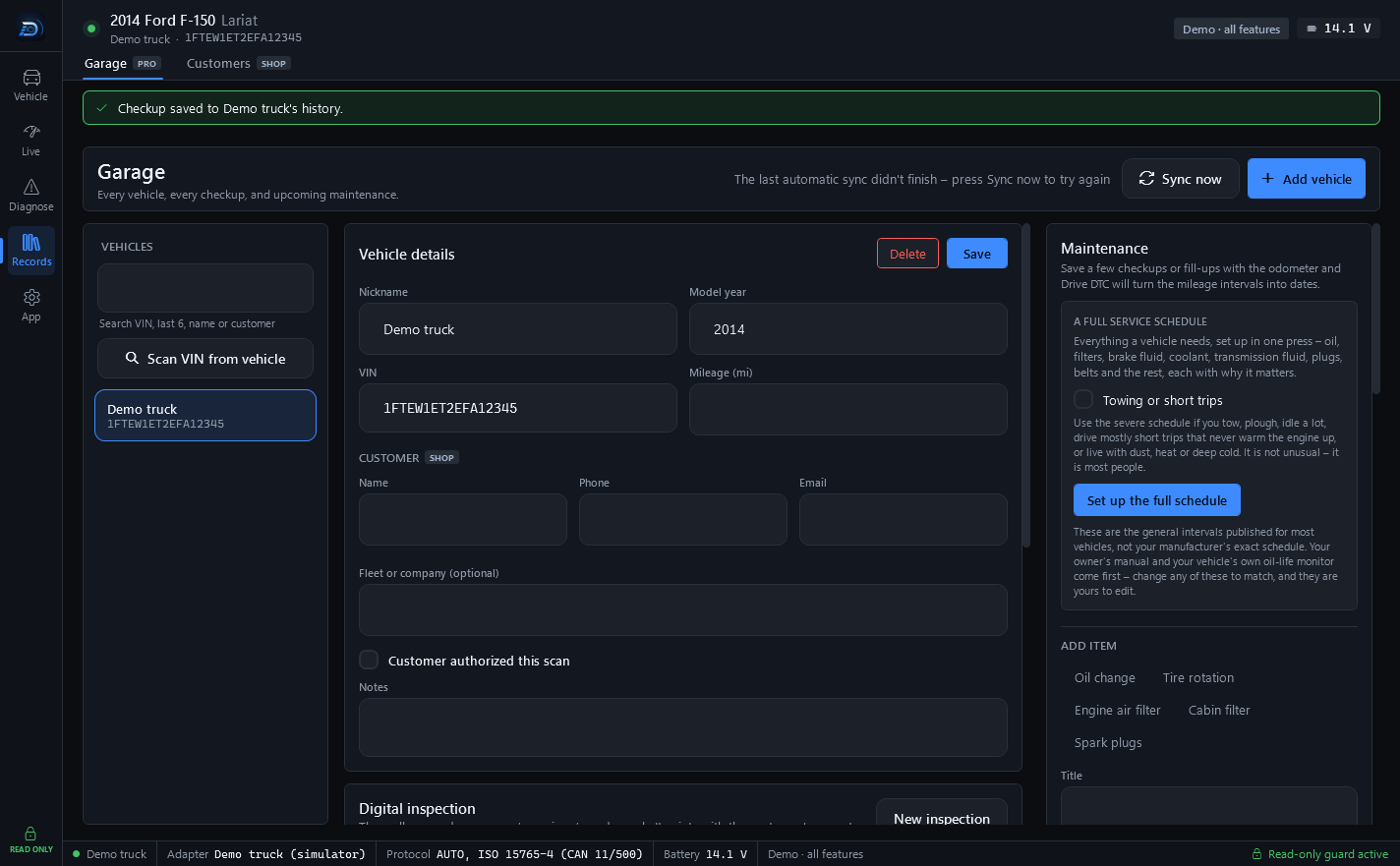Click the checkmark in the saved banner
The height and width of the screenshot is (866, 1400).
coord(102,108)
